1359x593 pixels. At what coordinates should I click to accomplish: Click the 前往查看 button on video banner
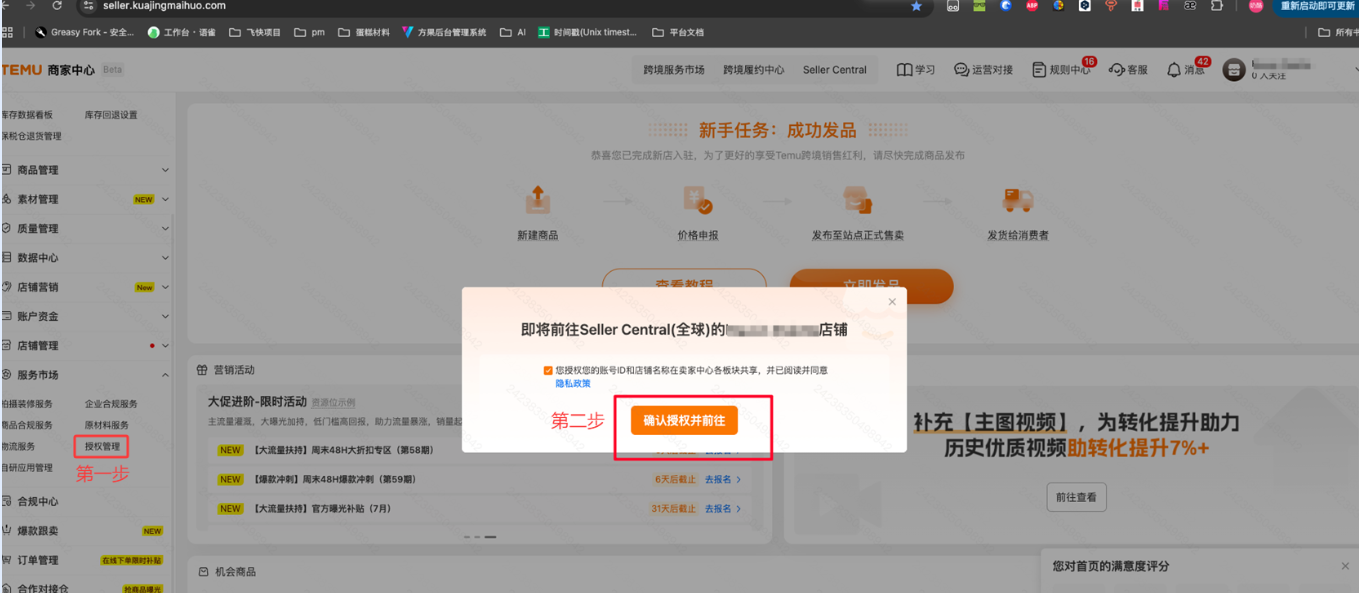click(x=1076, y=497)
